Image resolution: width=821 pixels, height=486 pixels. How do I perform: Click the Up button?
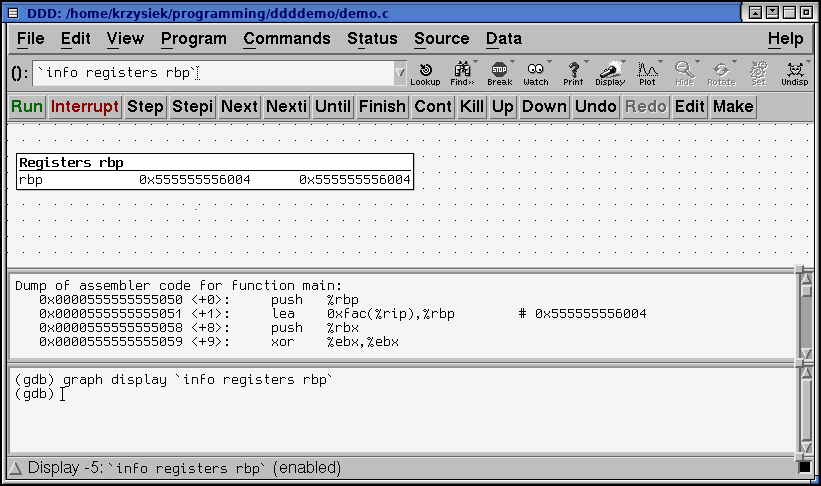pyautogui.click(x=503, y=107)
